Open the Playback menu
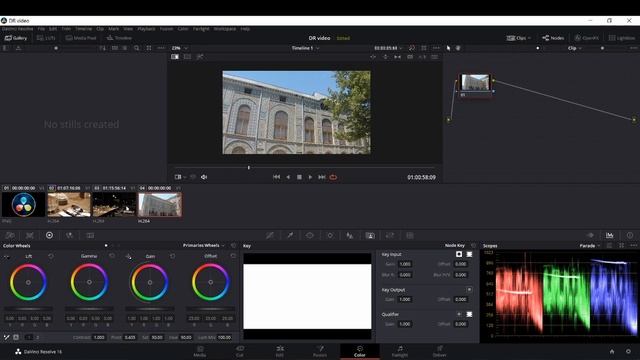The height and width of the screenshot is (360, 640). (x=146, y=29)
